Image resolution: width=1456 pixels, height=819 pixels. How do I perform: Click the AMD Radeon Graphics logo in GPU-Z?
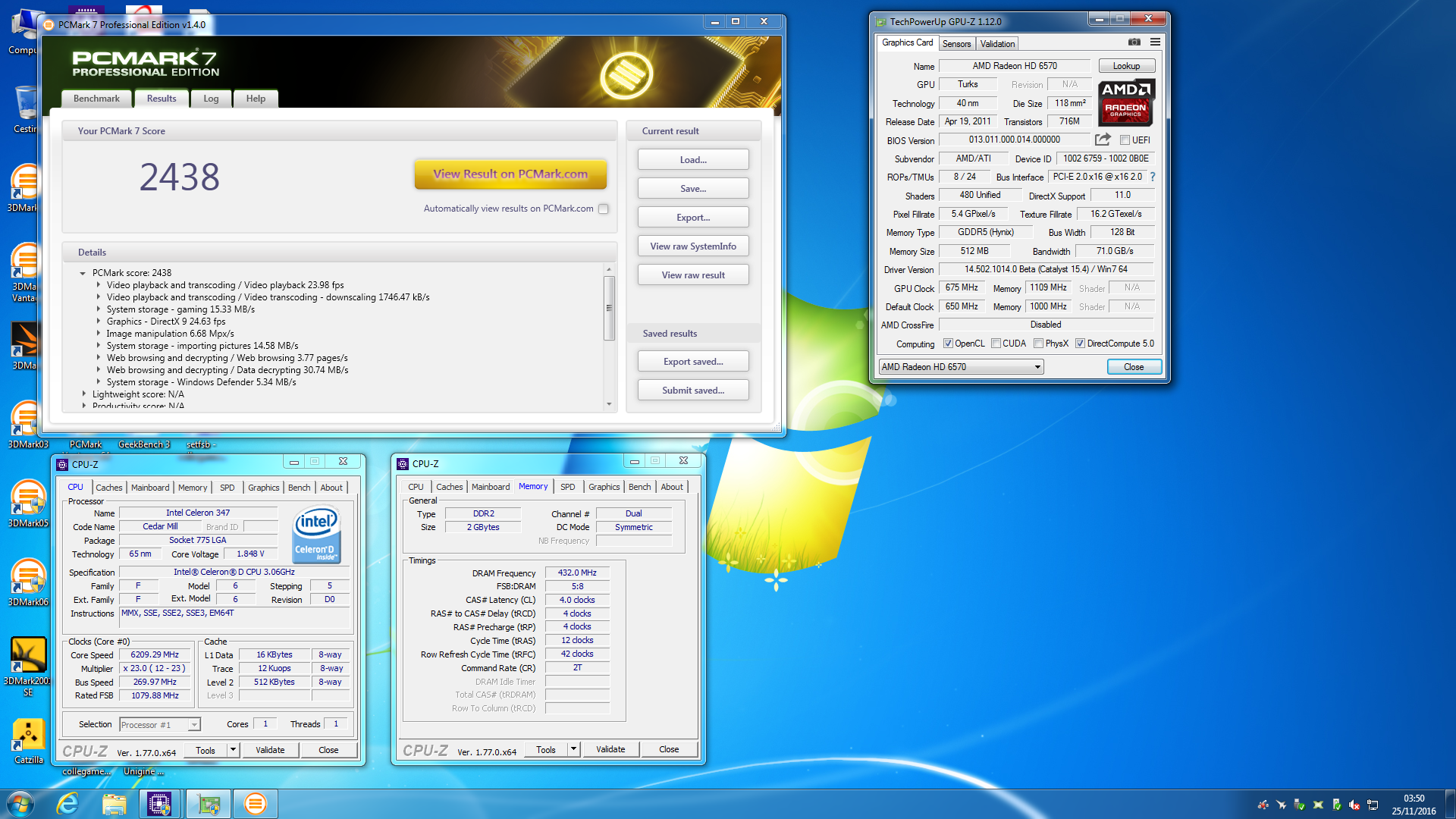pos(1126,102)
